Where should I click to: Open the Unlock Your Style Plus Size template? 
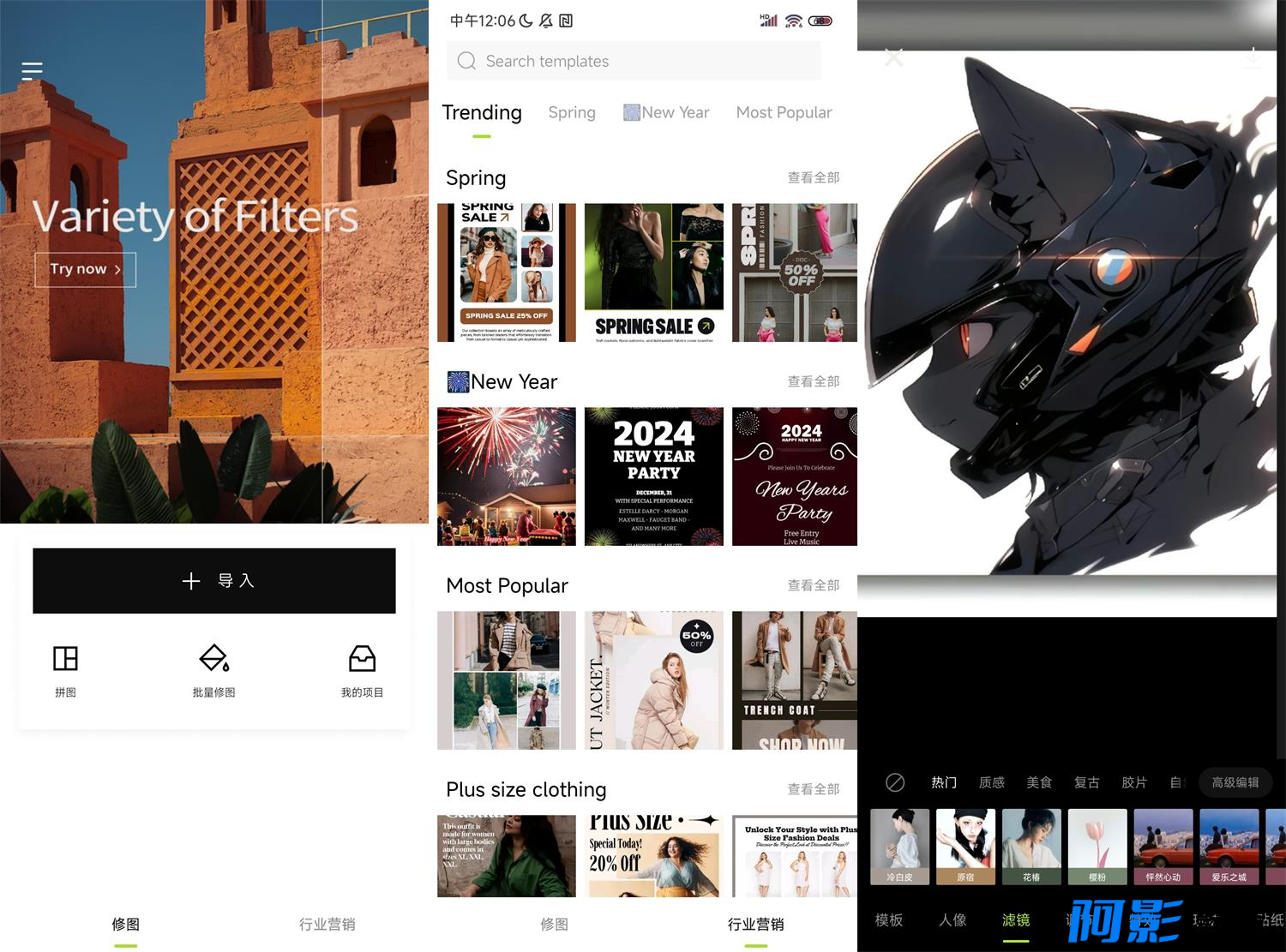[x=795, y=856]
